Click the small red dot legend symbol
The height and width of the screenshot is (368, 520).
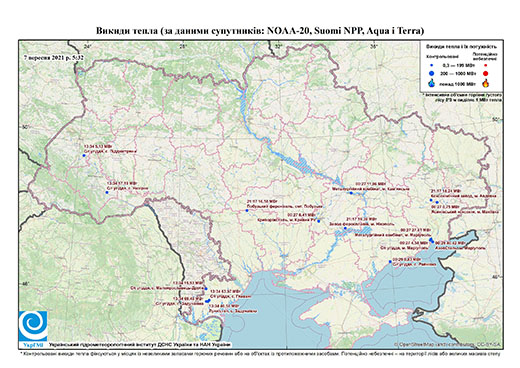click(x=485, y=65)
